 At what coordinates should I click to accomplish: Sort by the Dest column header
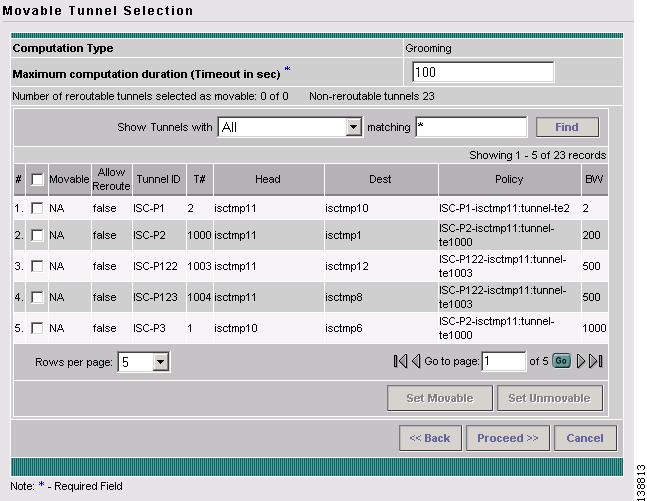pos(380,179)
